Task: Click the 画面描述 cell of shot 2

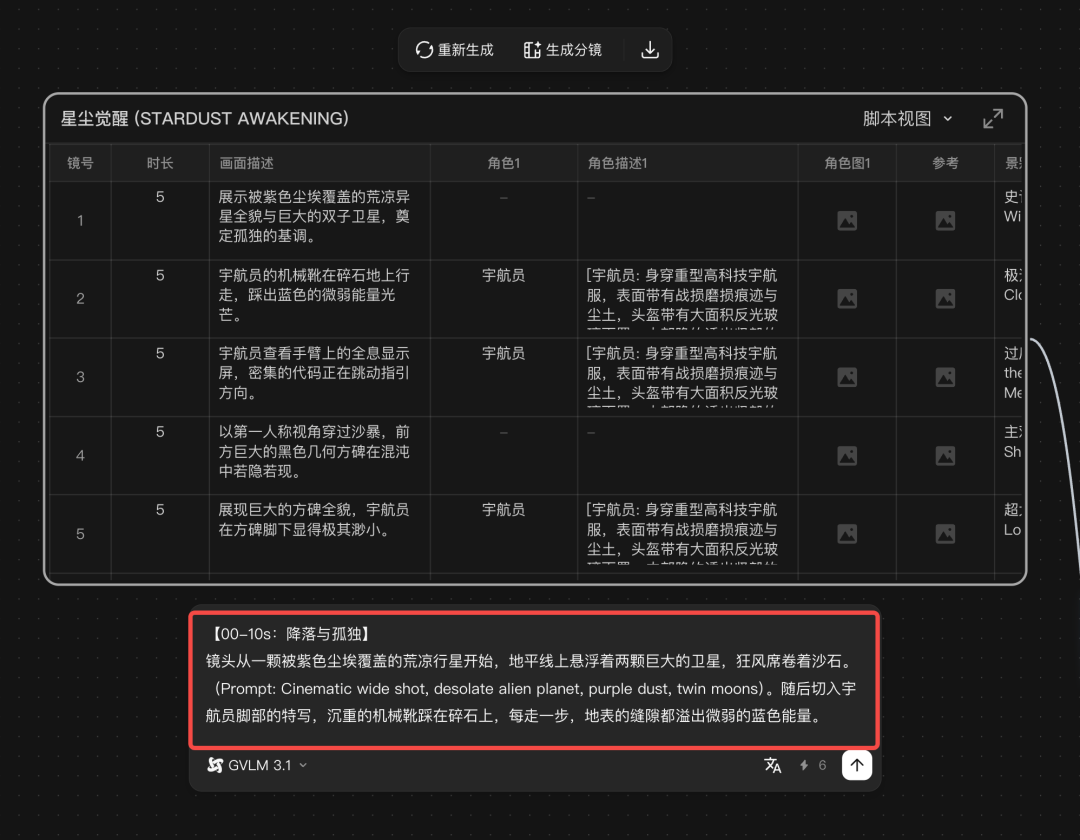Action: tap(319, 297)
